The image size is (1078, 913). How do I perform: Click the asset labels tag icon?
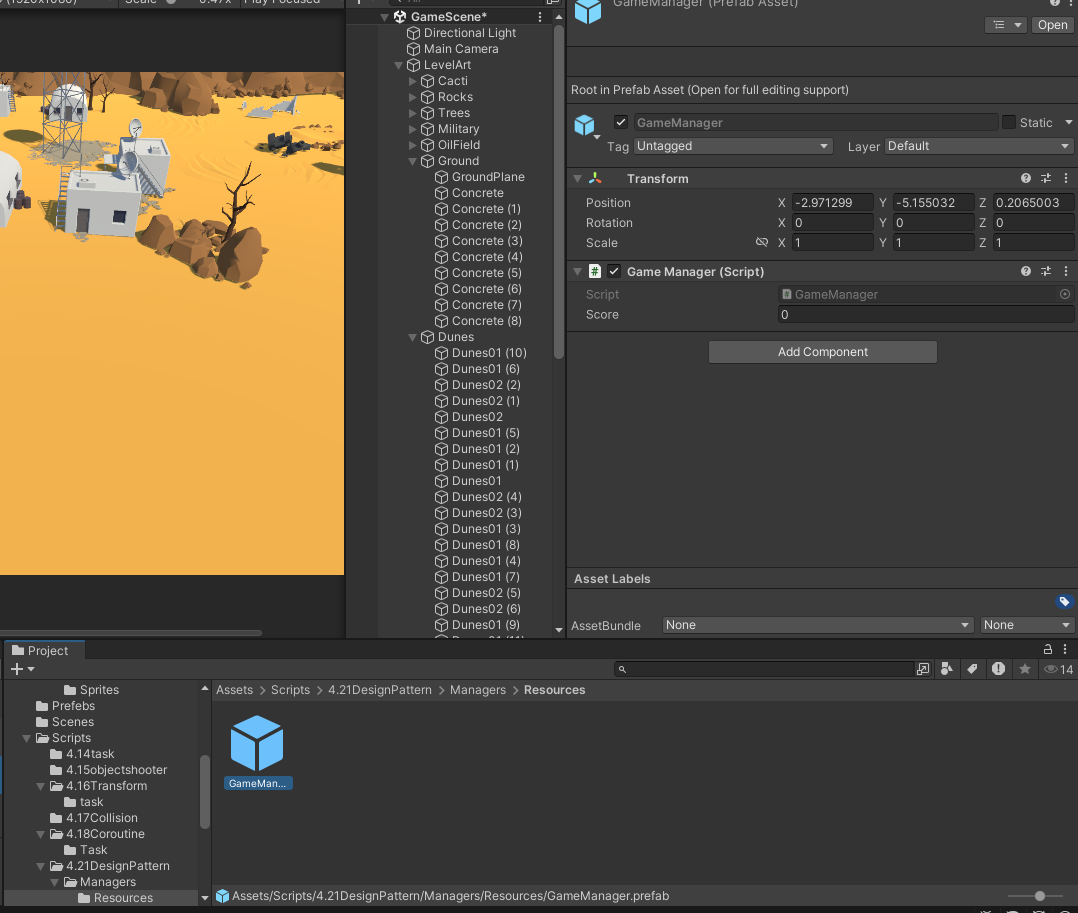point(1064,602)
